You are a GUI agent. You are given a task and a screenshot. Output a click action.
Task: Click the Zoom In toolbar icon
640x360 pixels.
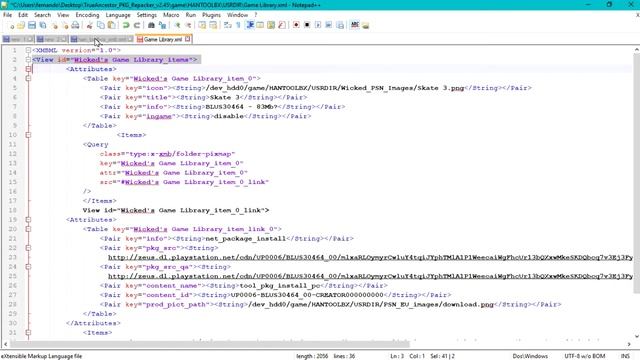tap(177, 25)
